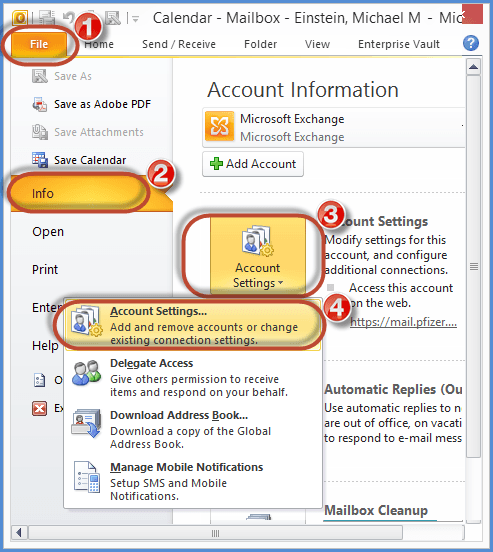The image size is (493, 552).
Task: Click the horizontal scrollbar thumb
Action: (215, 533)
